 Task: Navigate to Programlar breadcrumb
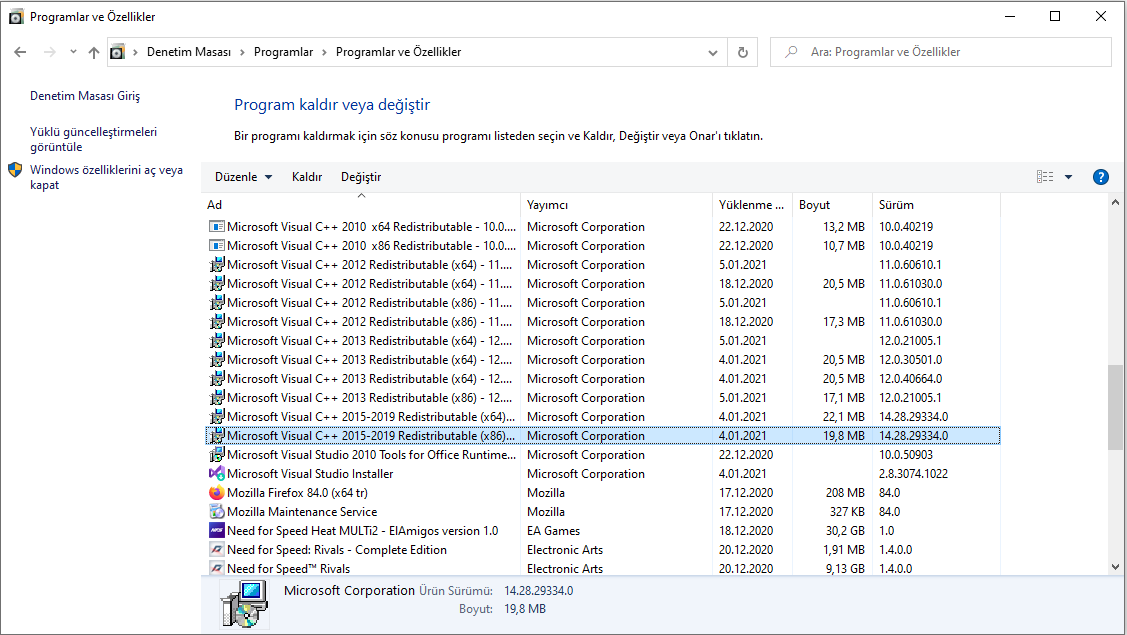tap(284, 52)
